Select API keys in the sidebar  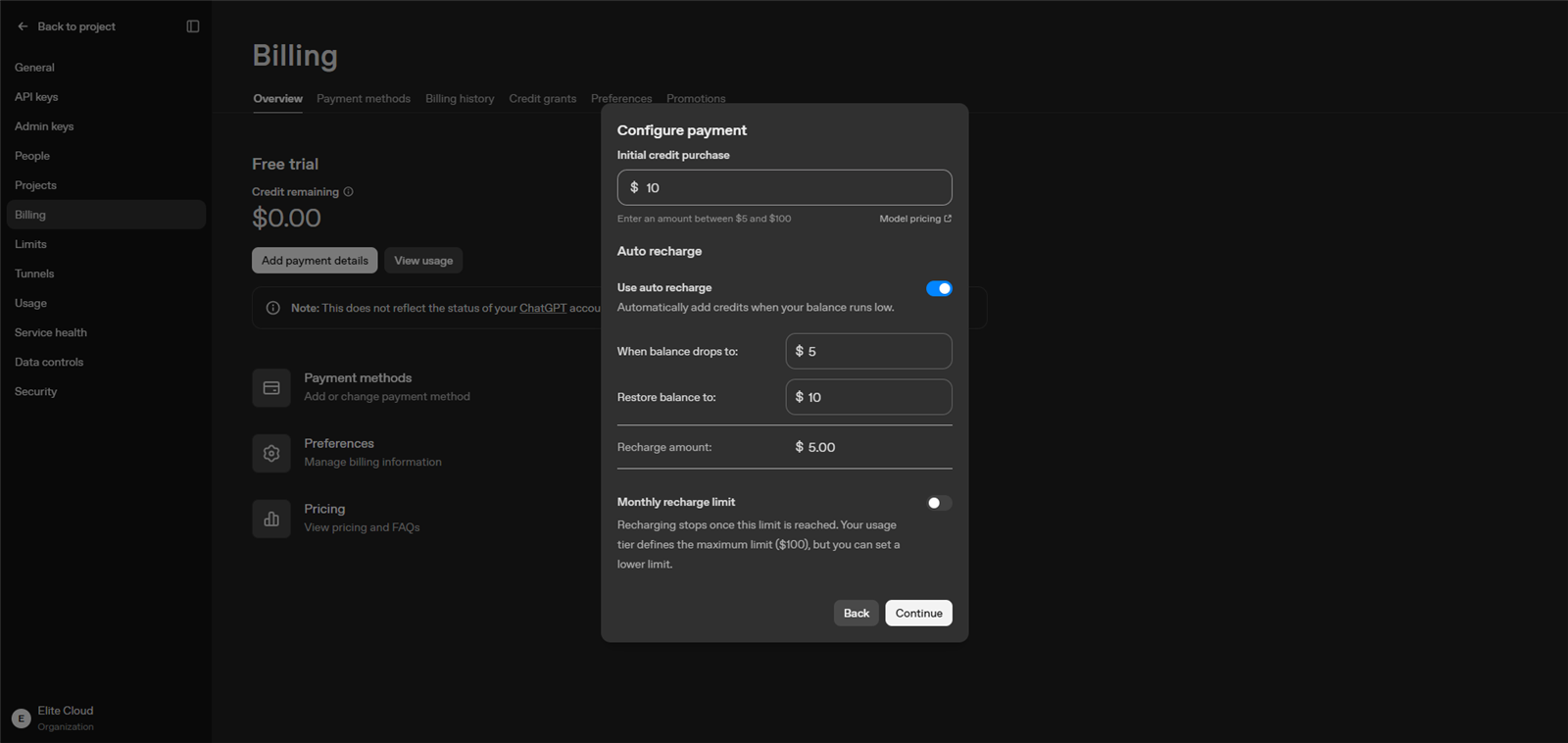click(x=106, y=97)
